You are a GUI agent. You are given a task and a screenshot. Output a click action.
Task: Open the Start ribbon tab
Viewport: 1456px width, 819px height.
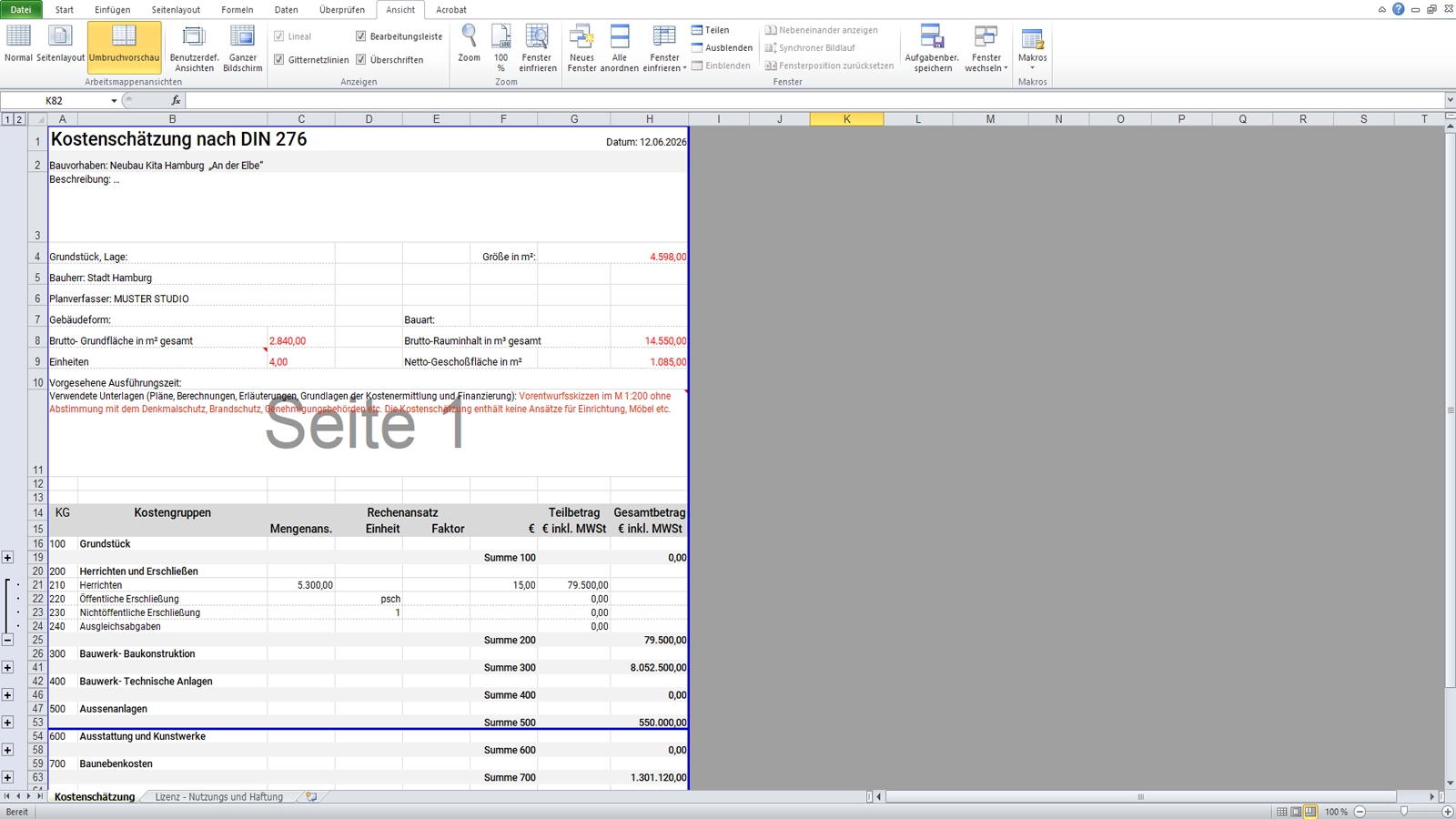[65, 10]
